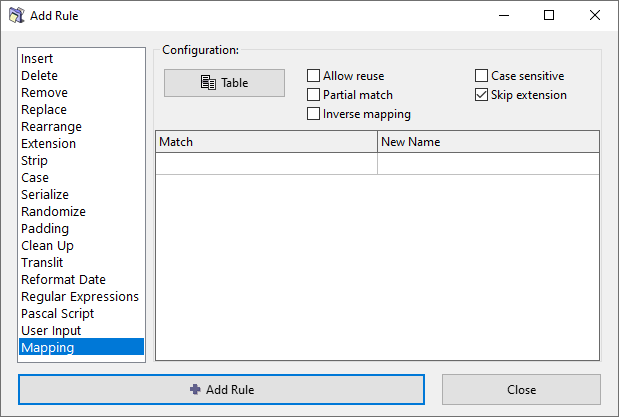Select the Insert rule type
The height and width of the screenshot is (417, 619).
[x=38, y=59]
